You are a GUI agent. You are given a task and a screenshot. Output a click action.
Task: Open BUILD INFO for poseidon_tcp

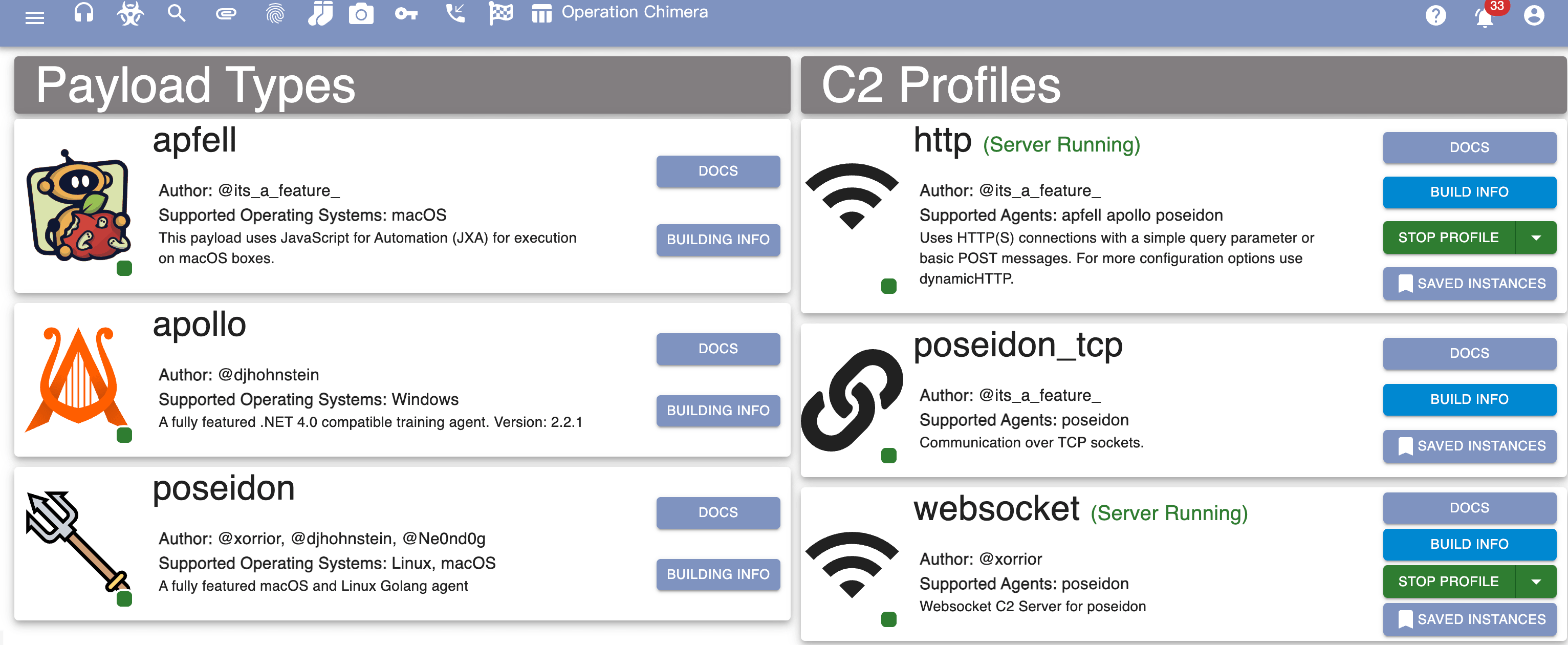1469,400
